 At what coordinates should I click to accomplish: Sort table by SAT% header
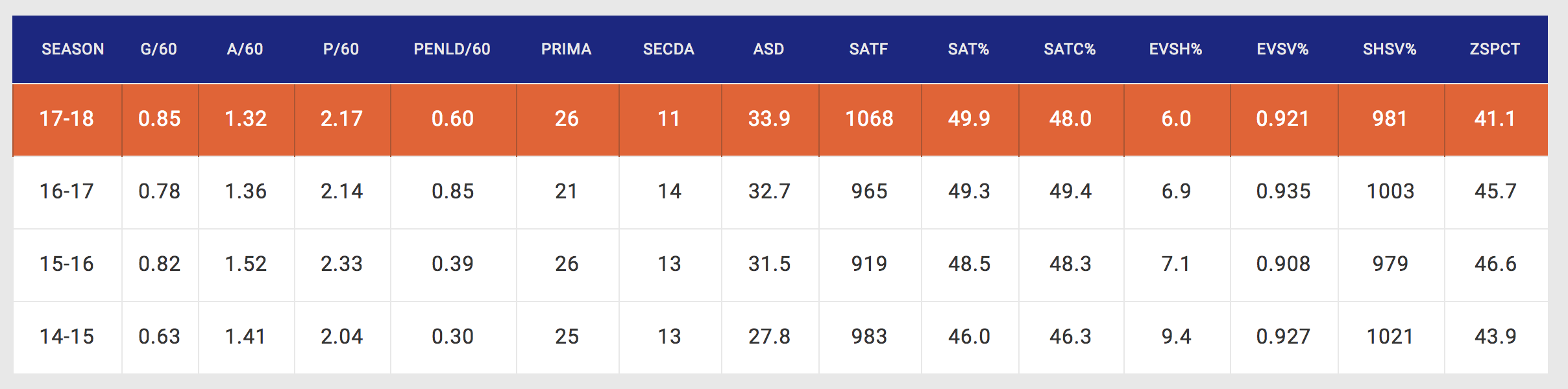969,49
